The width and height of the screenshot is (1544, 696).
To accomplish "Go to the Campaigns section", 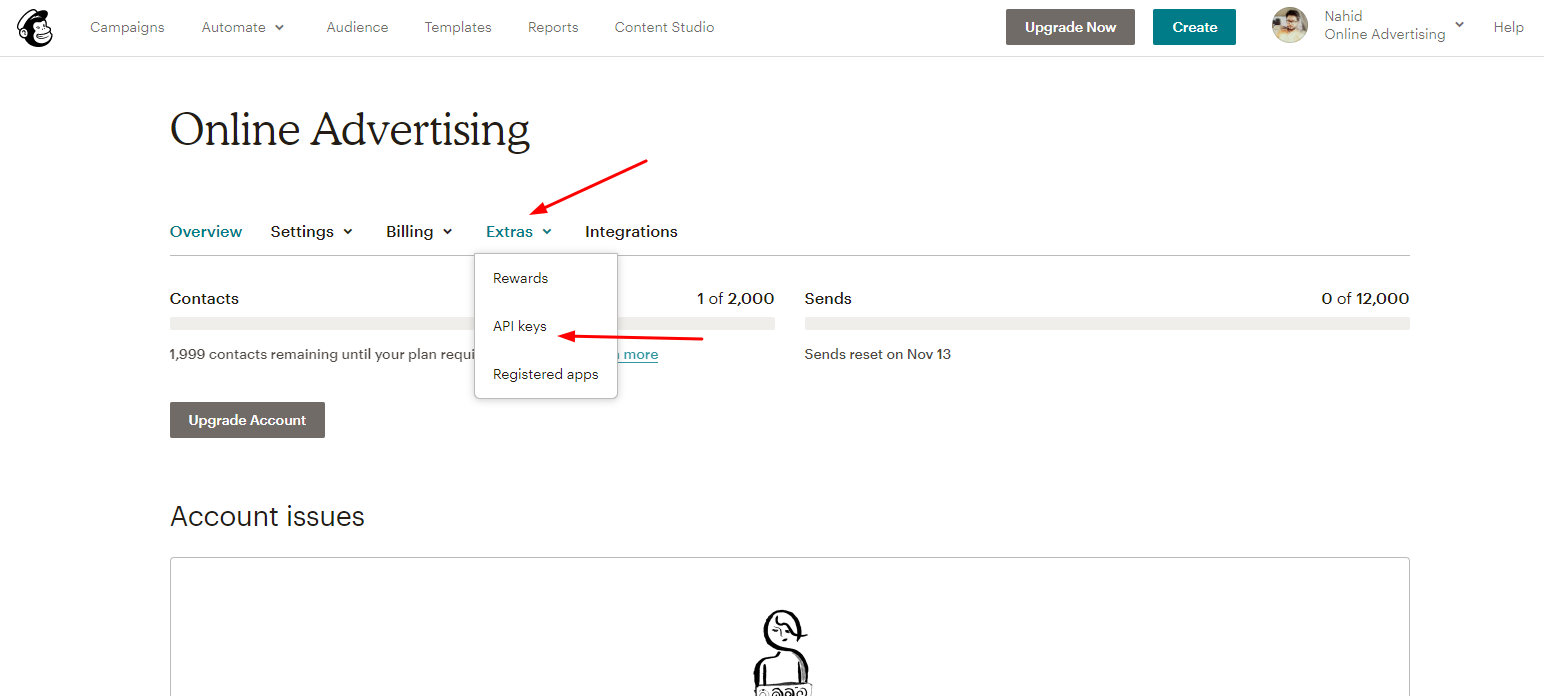I will [127, 27].
